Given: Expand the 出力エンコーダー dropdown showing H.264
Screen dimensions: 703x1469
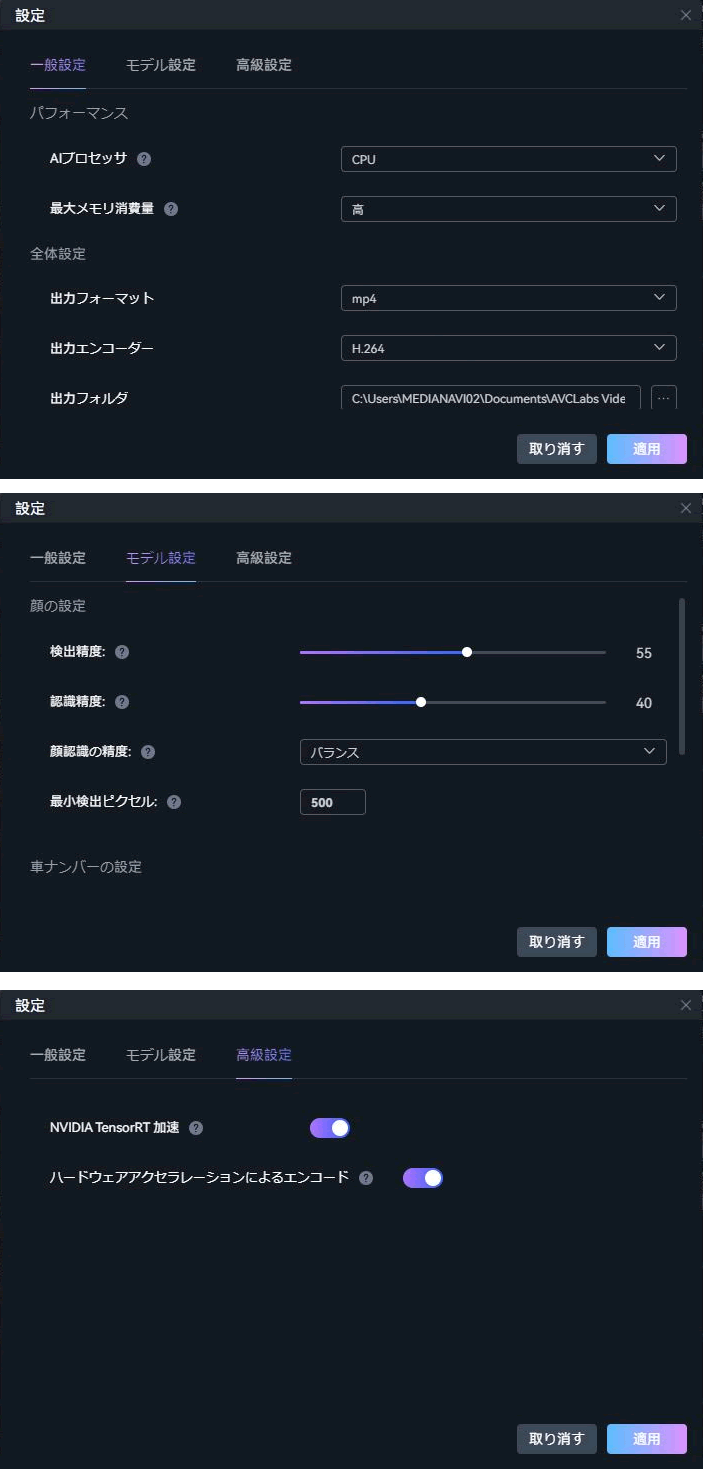Looking at the screenshot, I should point(508,348).
